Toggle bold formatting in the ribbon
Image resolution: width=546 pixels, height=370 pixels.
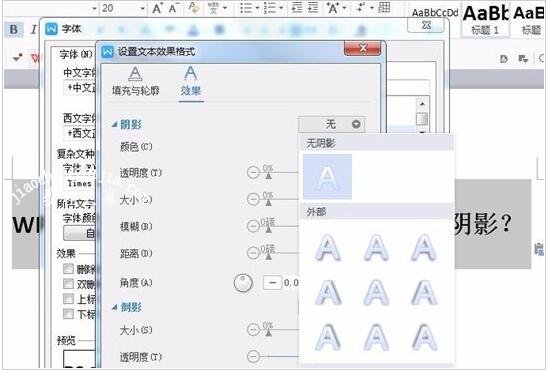tap(14, 30)
